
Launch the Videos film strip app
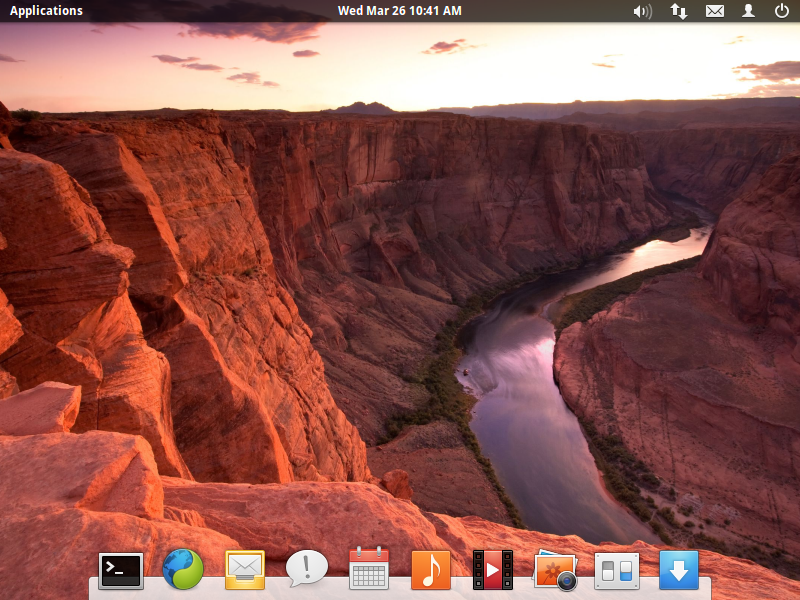[493, 570]
